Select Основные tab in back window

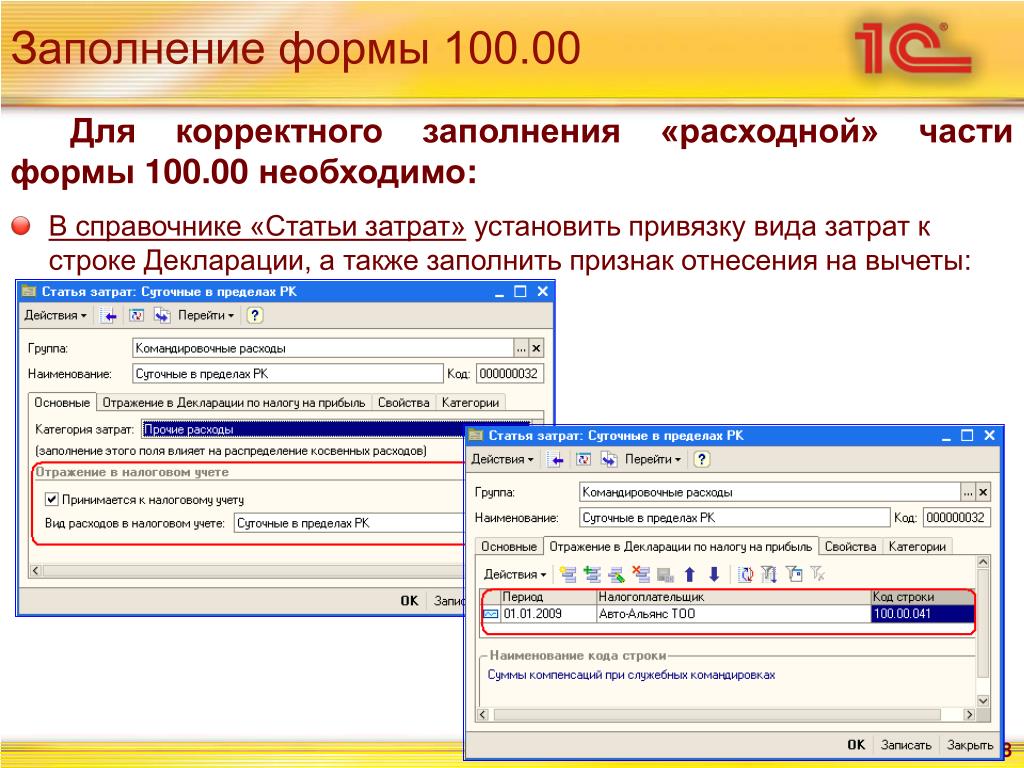coord(62,402)
